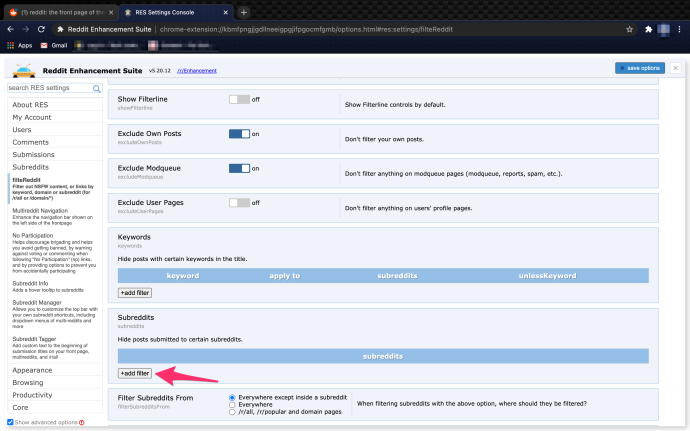
Task: Open the /r/Enhancement link
Action: pyautogui.click(x=197, y=70)
